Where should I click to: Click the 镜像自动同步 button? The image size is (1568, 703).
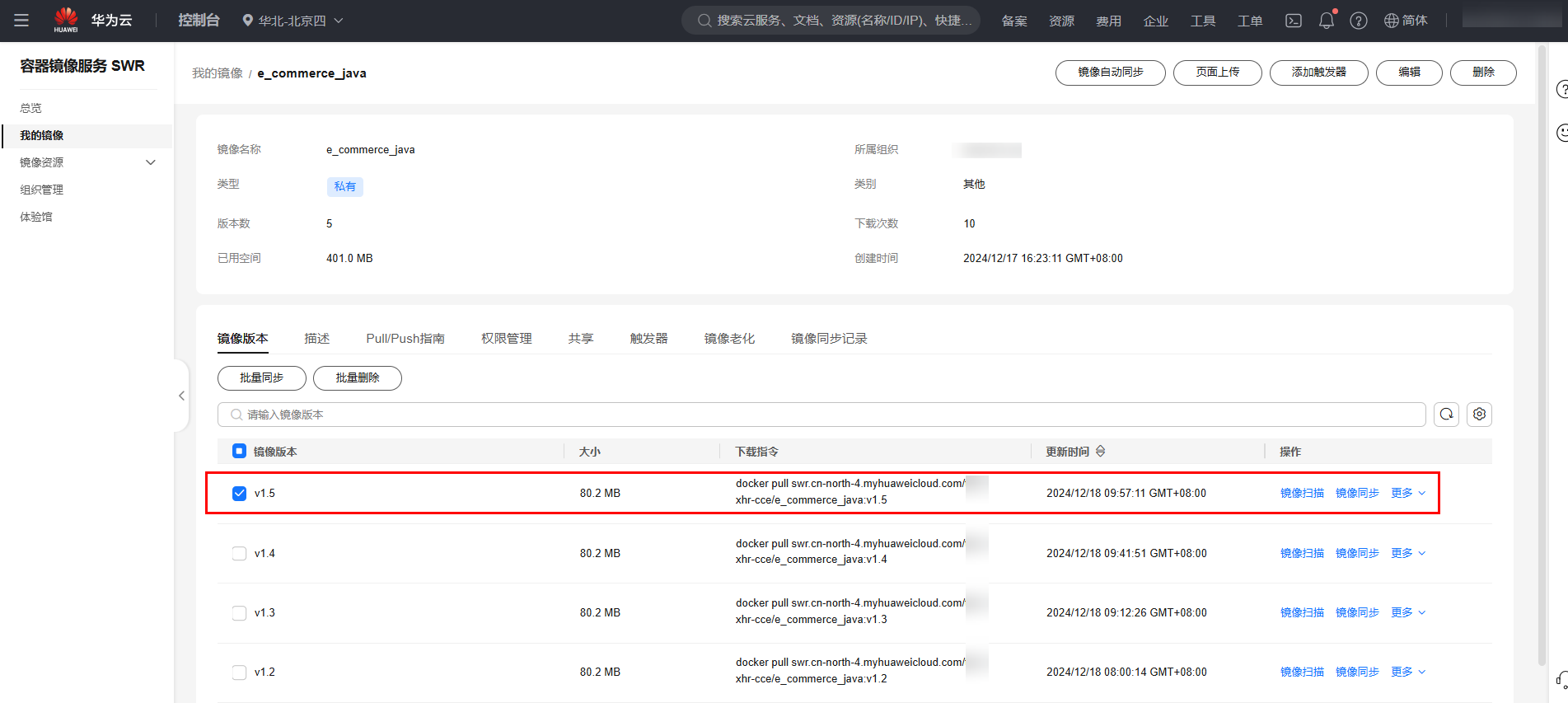pos(1111,73)
